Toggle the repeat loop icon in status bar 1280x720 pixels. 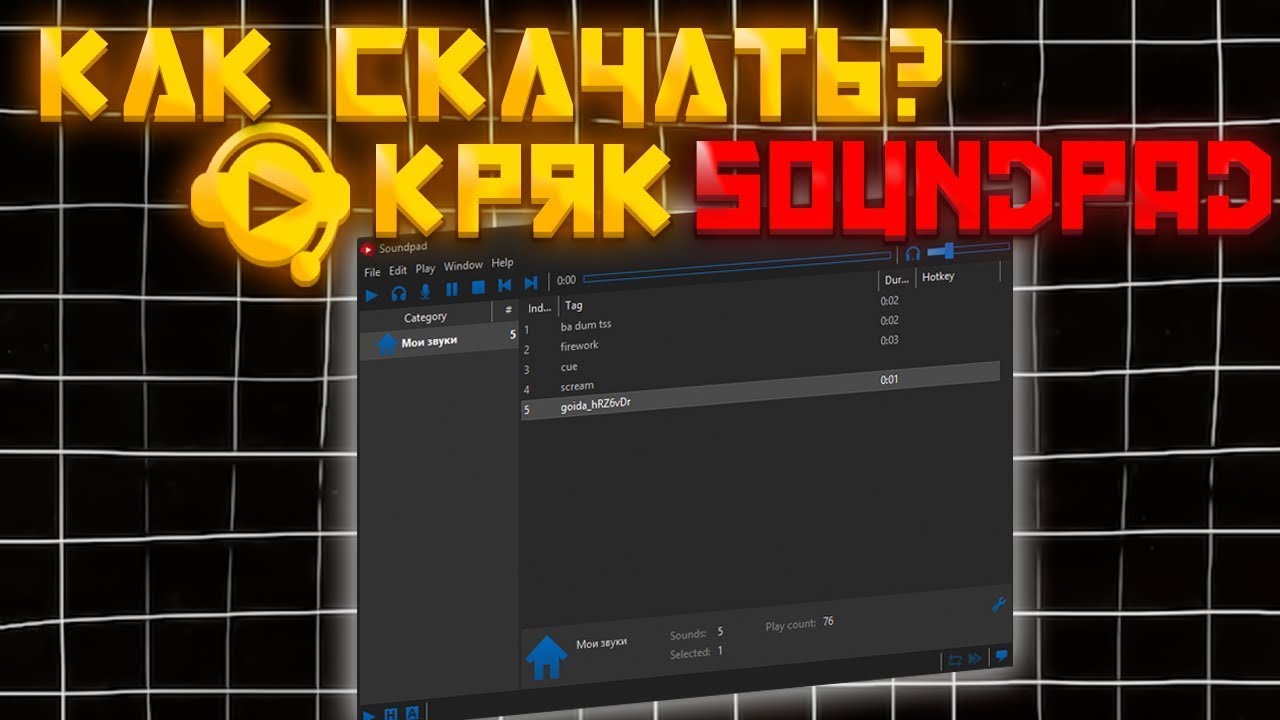coord(954,660)
